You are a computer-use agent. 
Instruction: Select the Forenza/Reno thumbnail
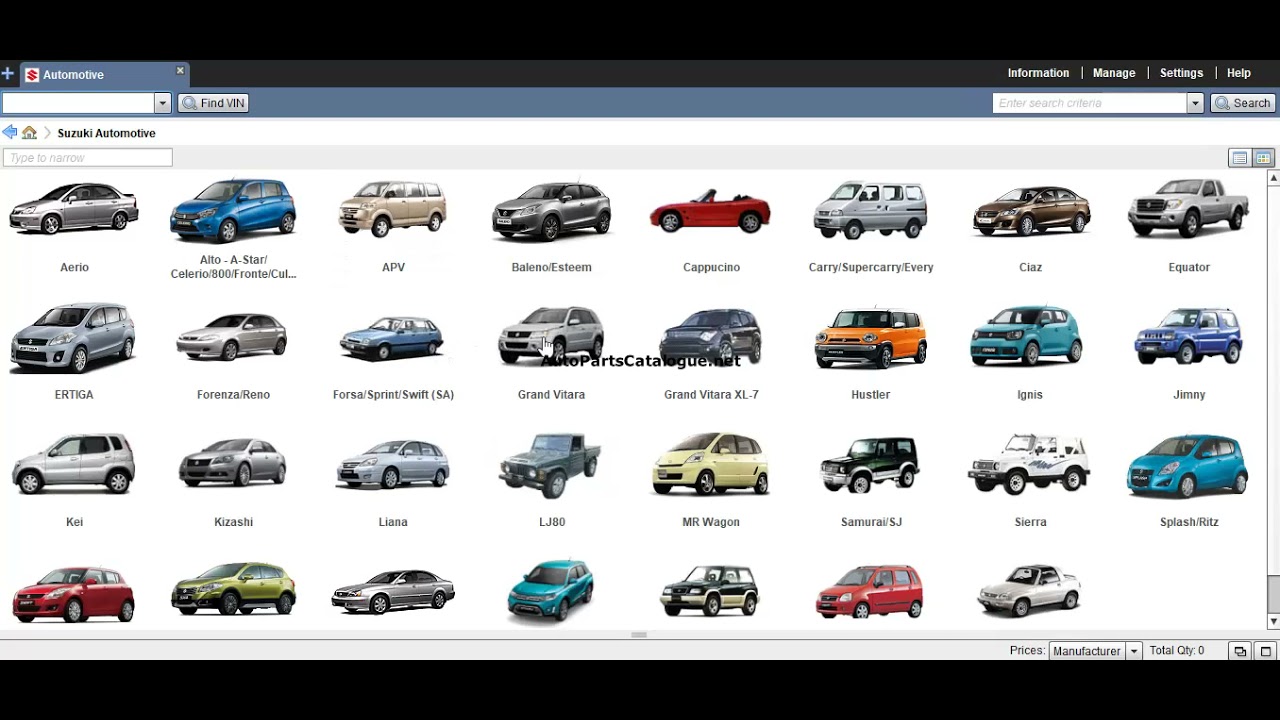coord(232,336)
